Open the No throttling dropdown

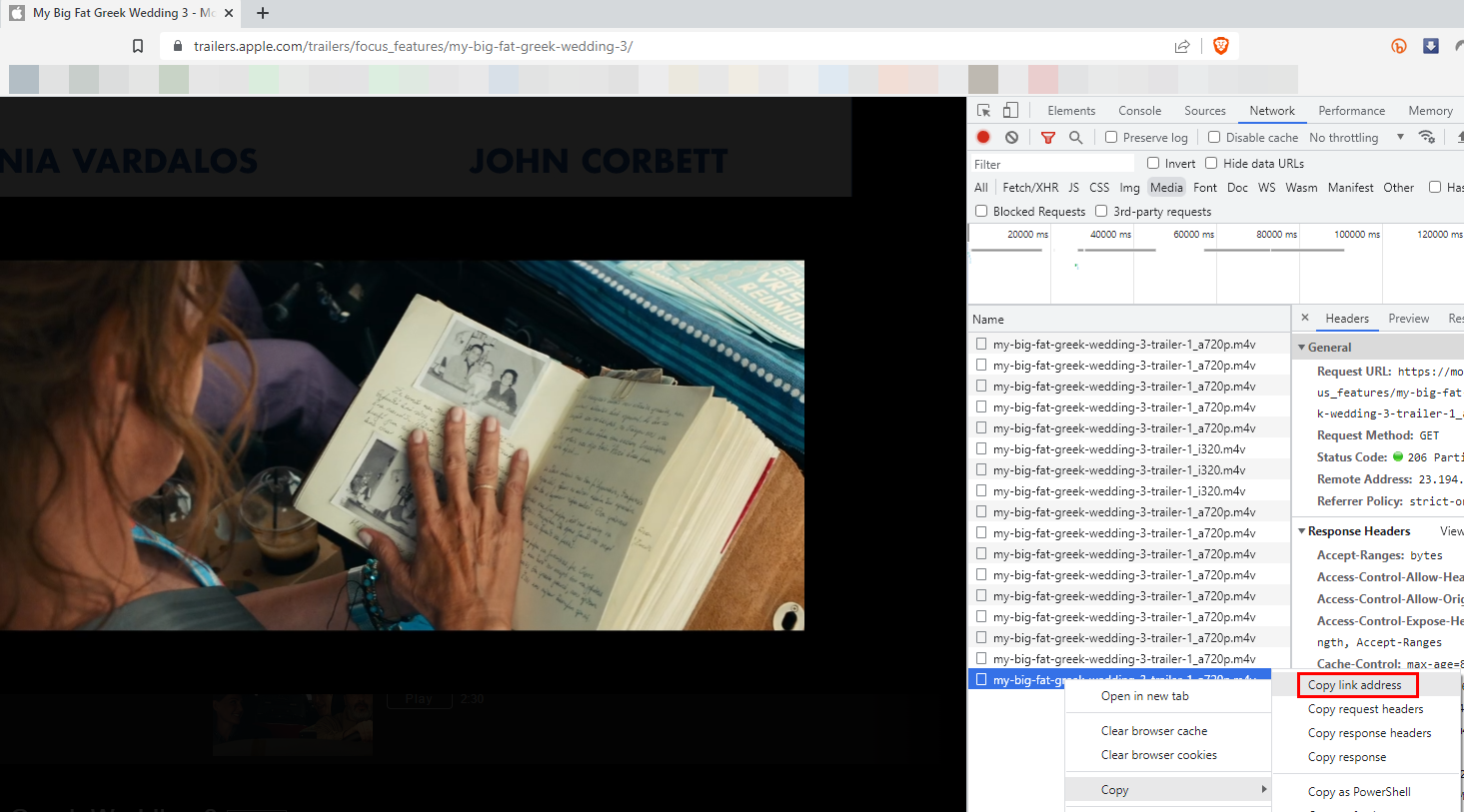pyautogui.click(x=1356, y=138)
